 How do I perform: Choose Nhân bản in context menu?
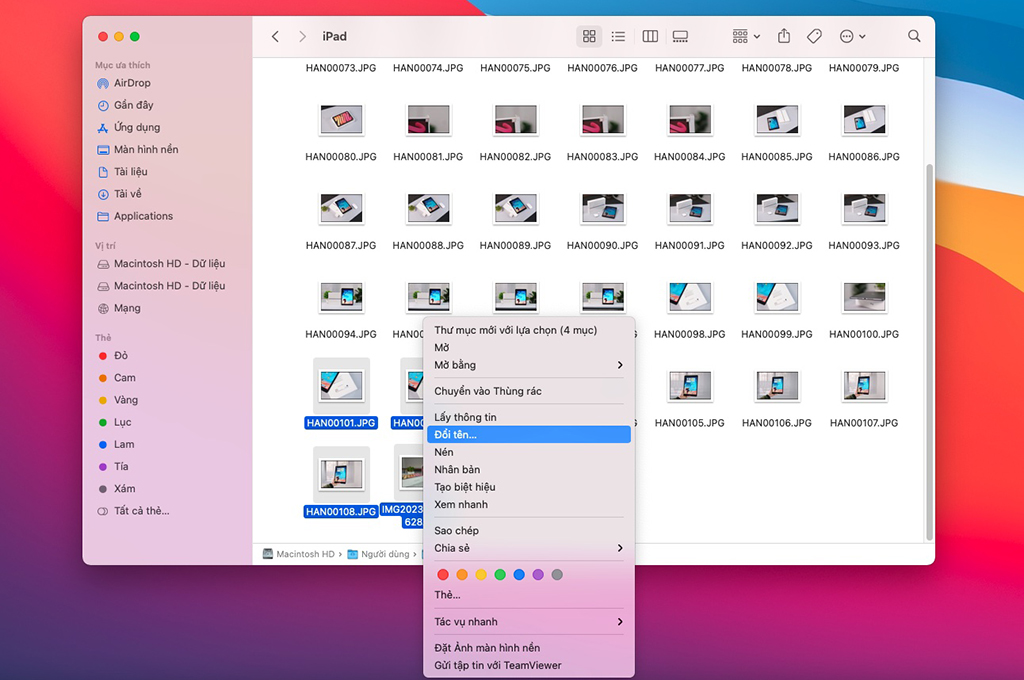pos(529,470)
